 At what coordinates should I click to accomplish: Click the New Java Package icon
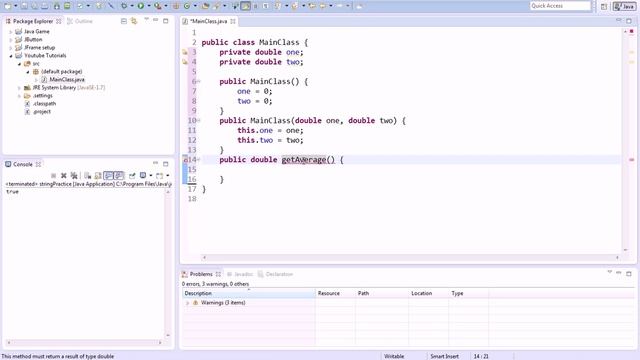(176, 6)
